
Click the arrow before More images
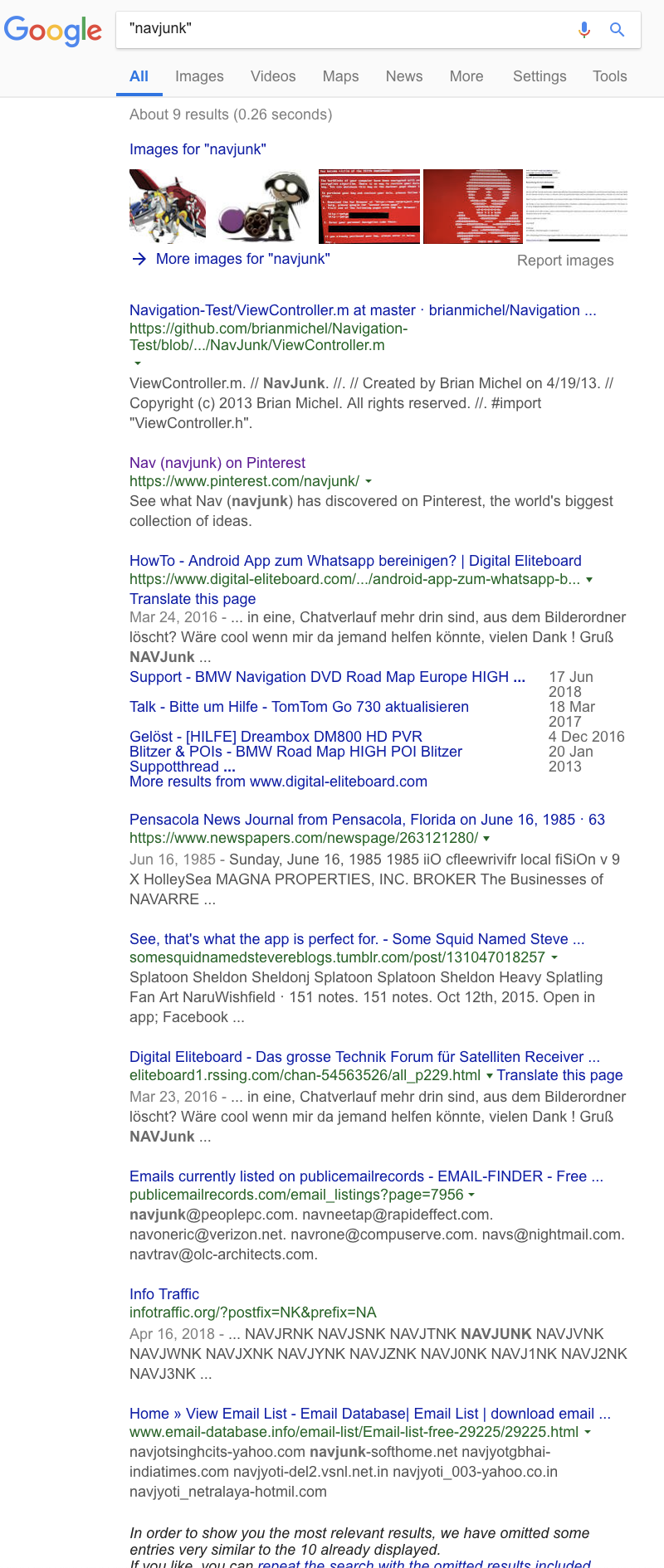pos(139,259)
